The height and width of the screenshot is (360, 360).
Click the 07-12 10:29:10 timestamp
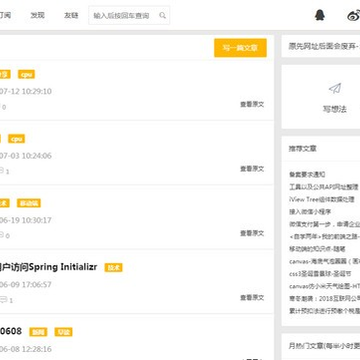(26, 91)
